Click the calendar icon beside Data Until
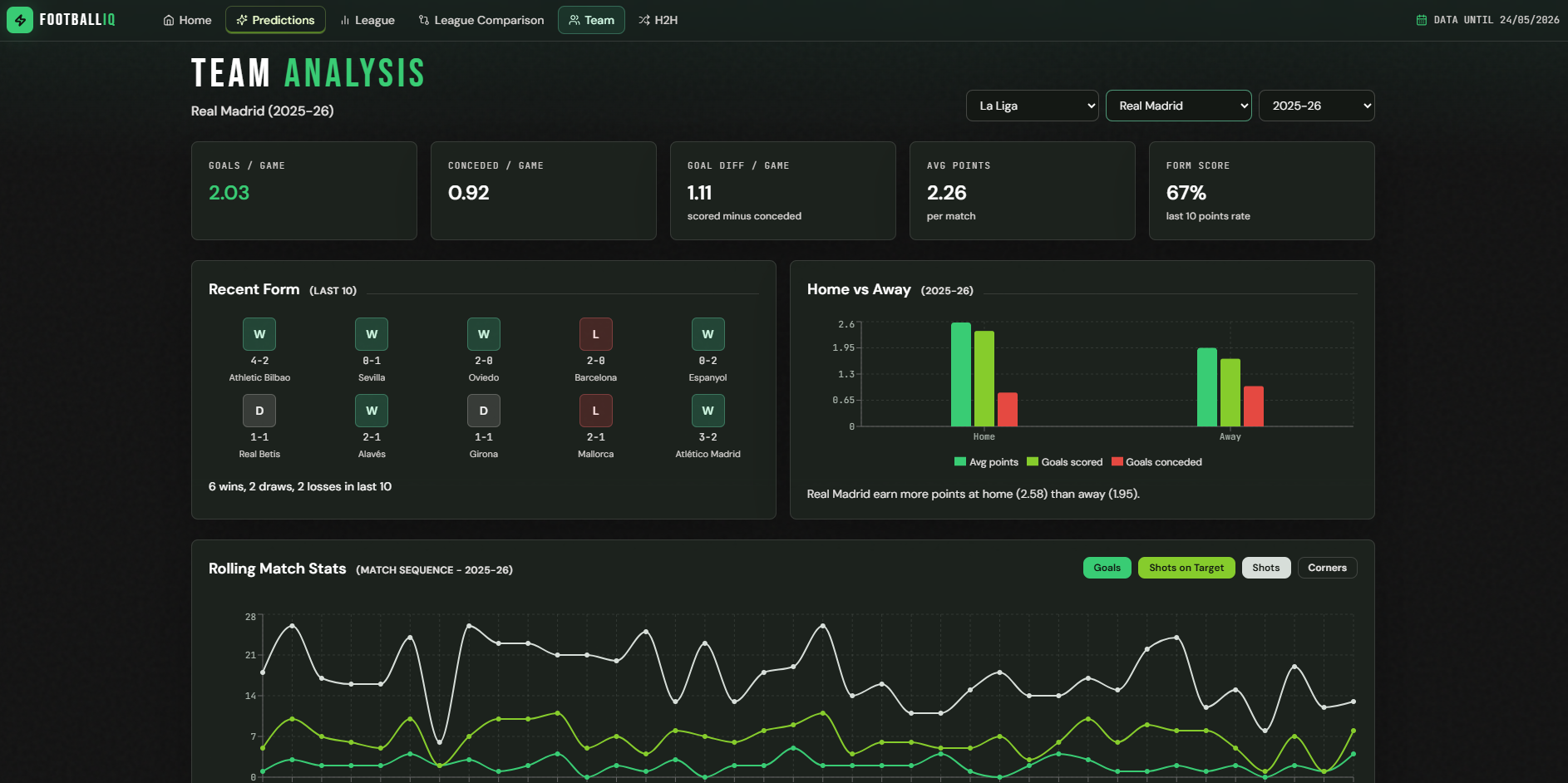 (x=1422, y=20)
